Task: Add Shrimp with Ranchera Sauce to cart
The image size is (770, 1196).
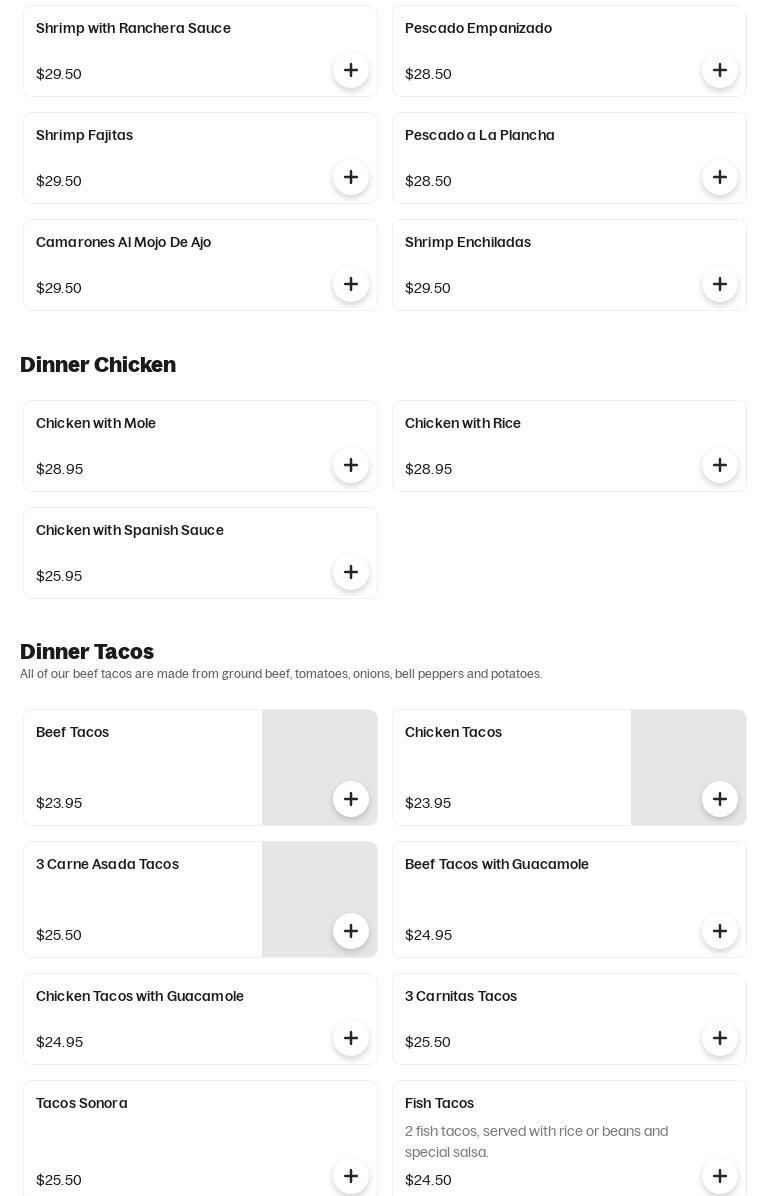Action: 351,70
